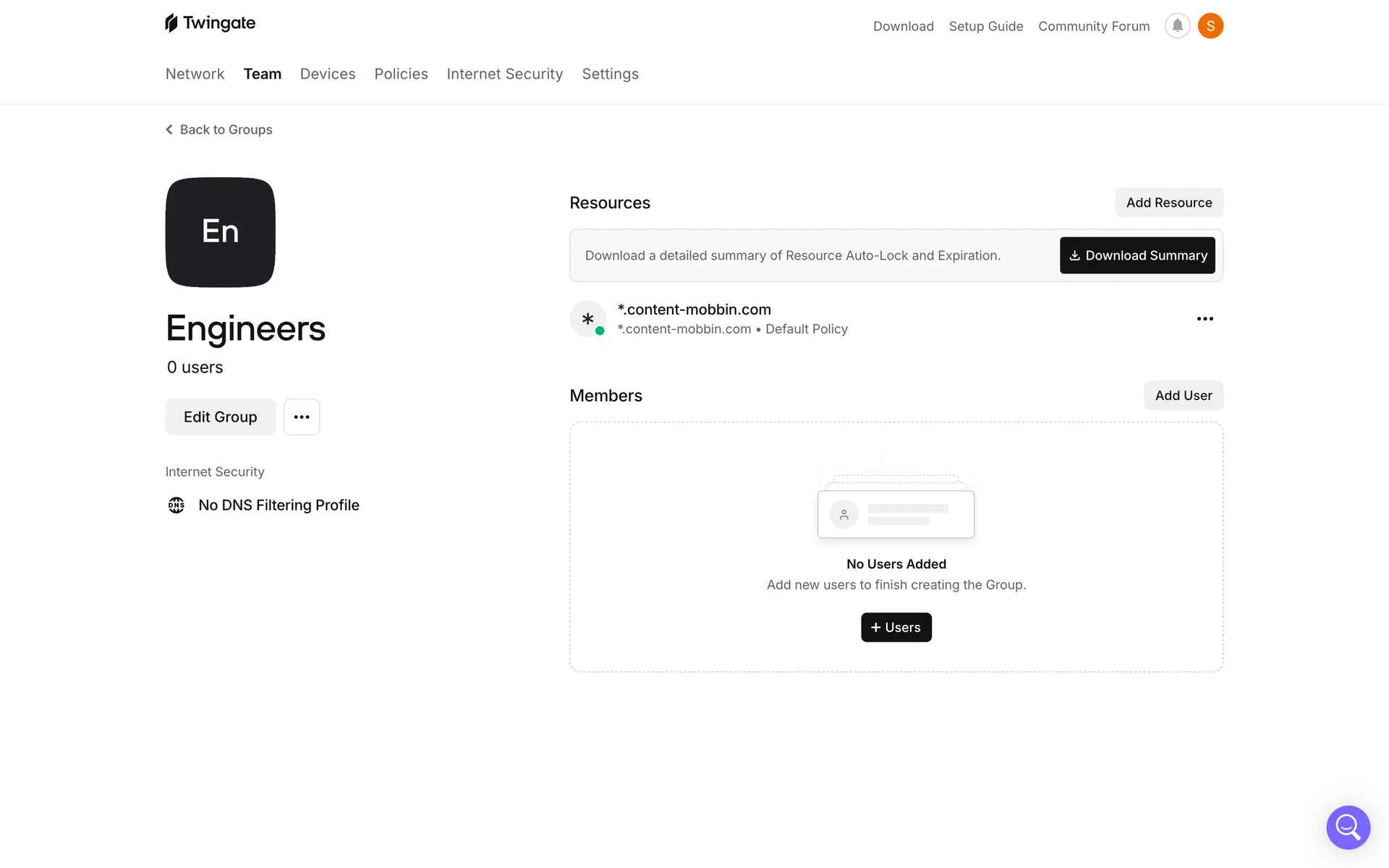Click the Twingate logo
Viewport: 1389px width, 868px height.
(x=210, y=23)
